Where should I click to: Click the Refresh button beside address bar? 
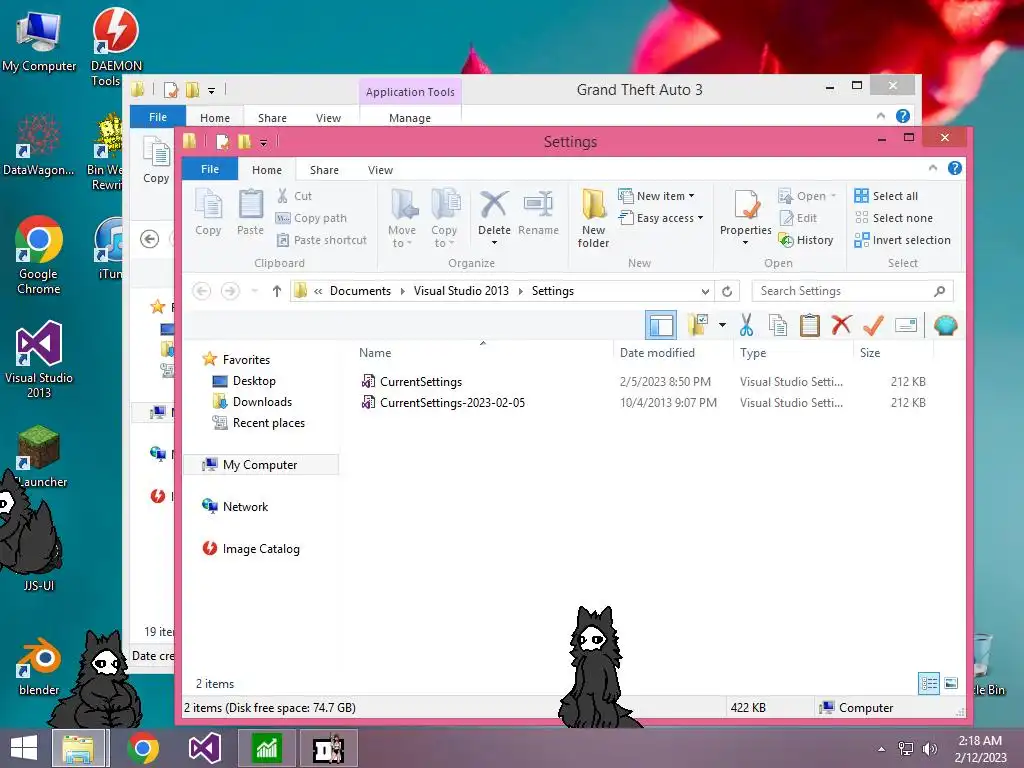coord(727,291)
